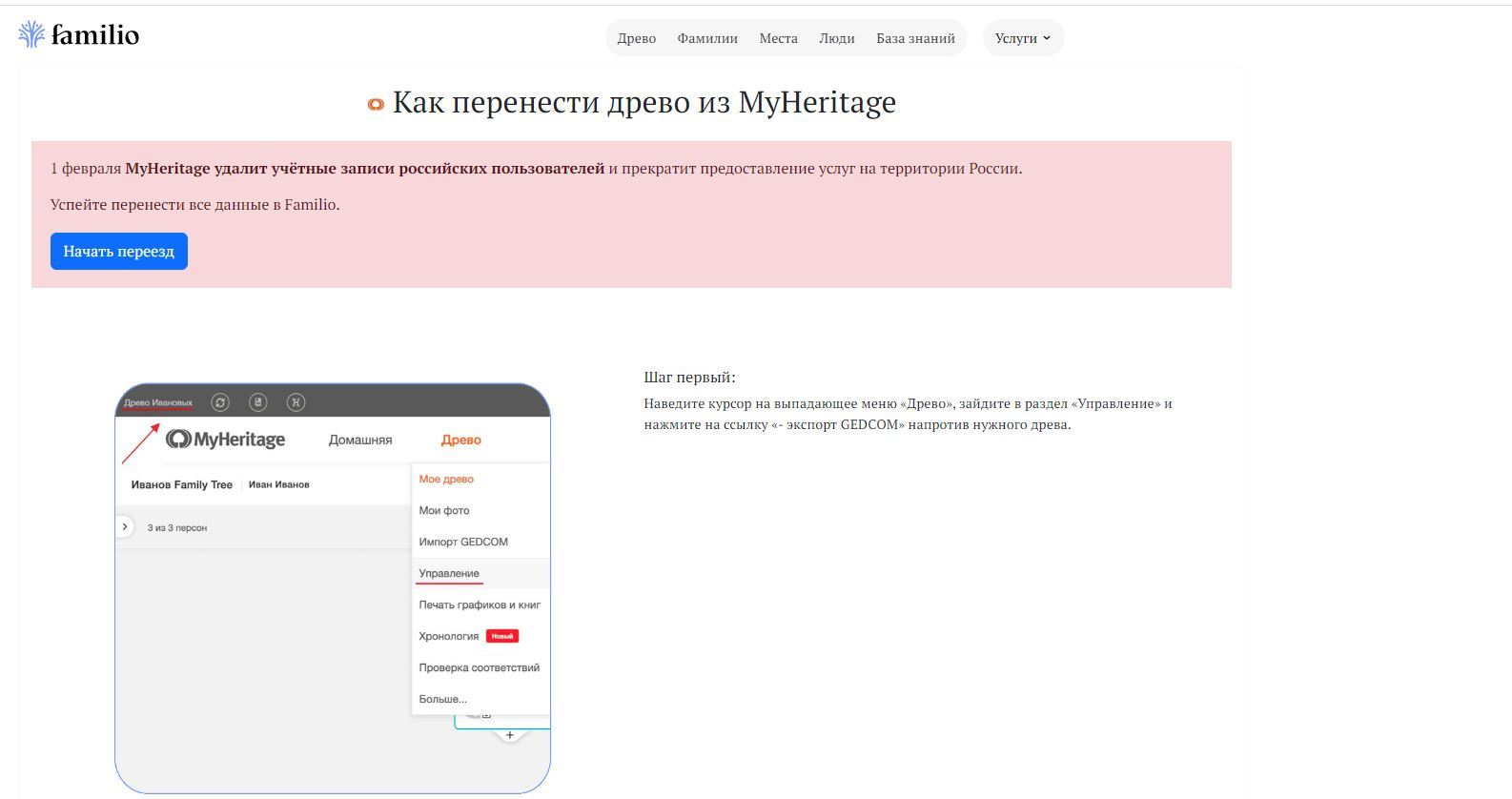
Task: Click the plus button in the MyHeritage screenshot
Action: [510, 735]
